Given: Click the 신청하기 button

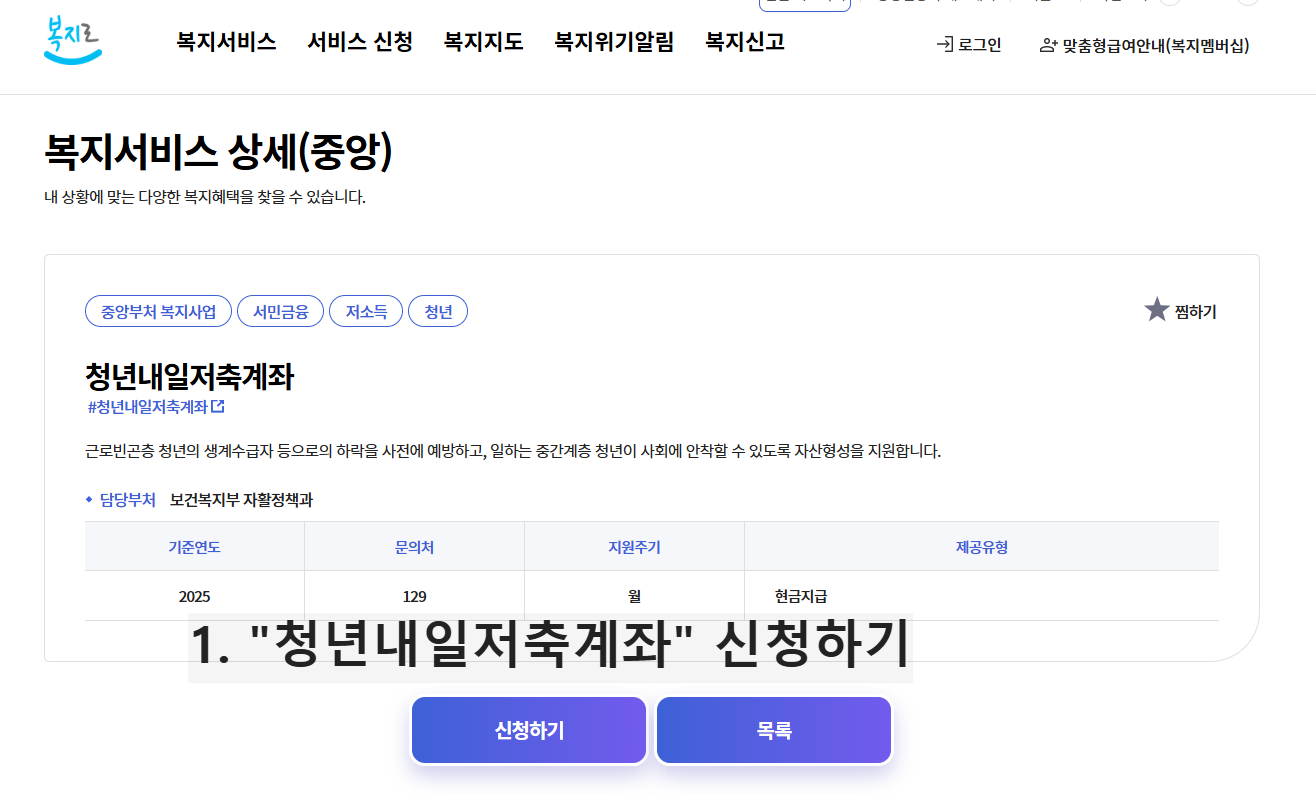Looking at the screenshot, I should point(529,731).
